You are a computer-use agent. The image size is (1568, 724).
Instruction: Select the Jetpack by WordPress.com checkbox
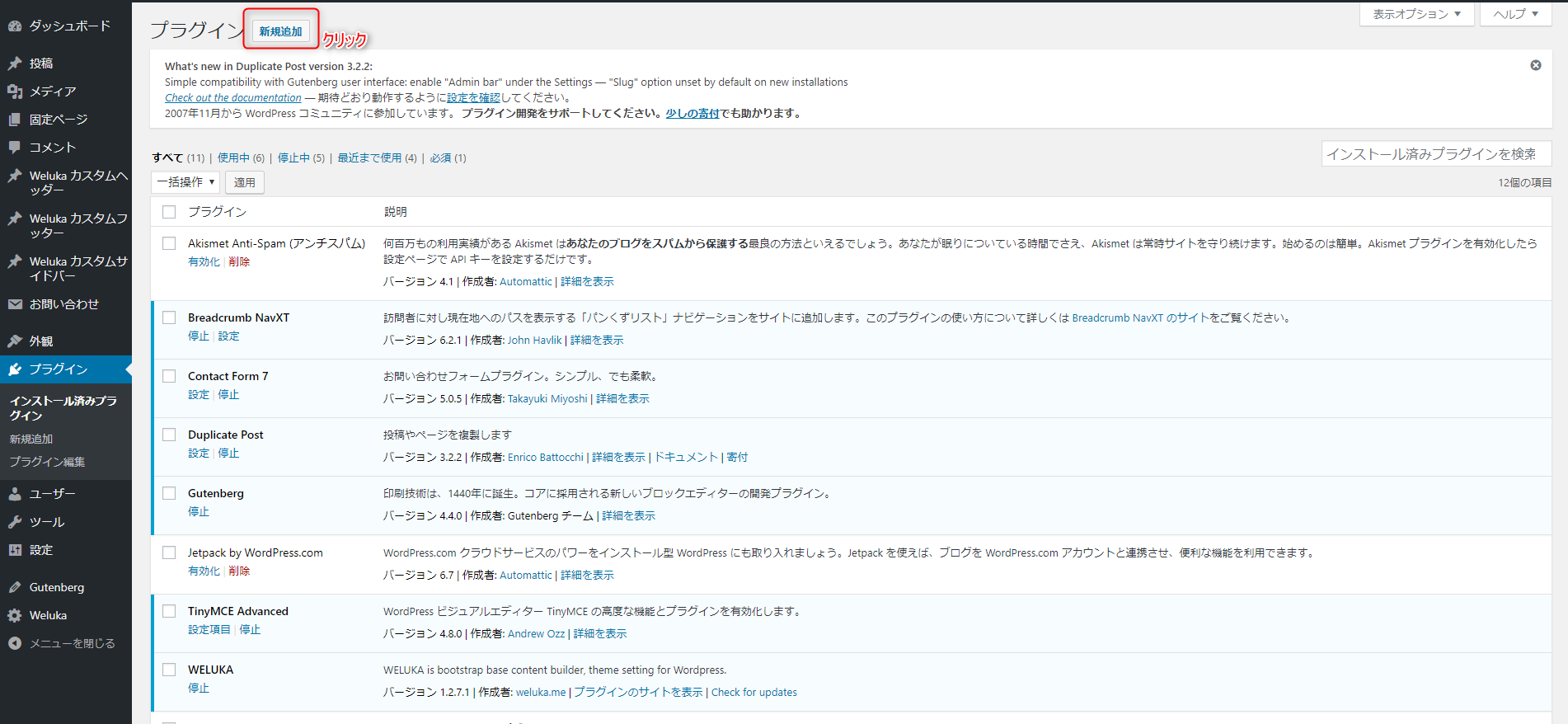coord(169,552)
